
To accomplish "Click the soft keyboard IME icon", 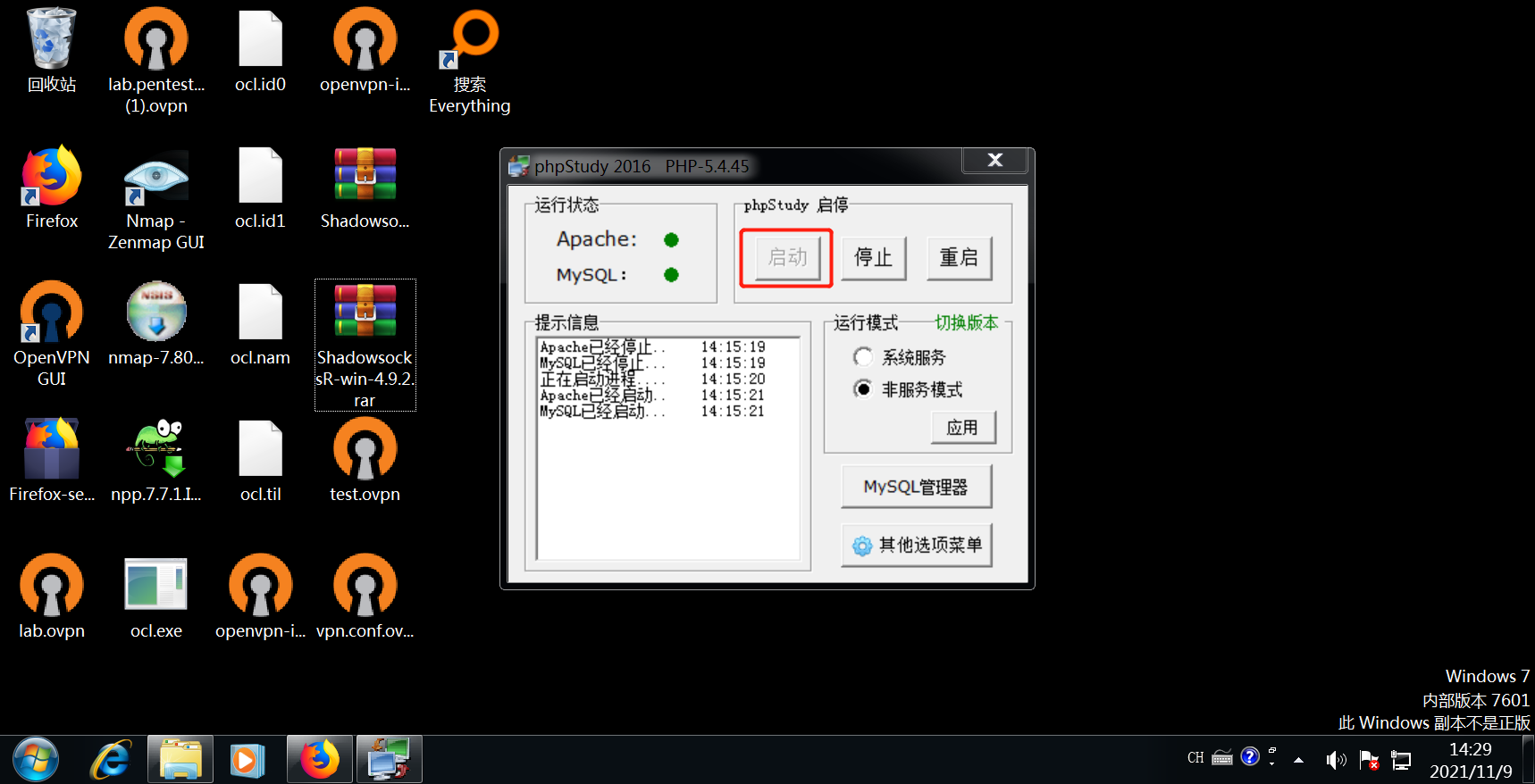I will coord(1222,758).
